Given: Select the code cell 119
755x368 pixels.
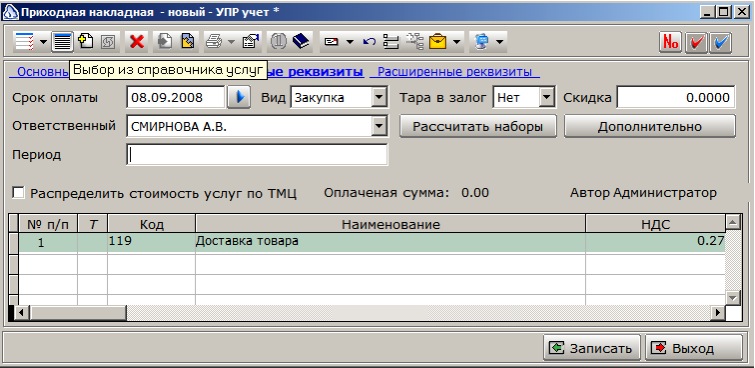Looking at the screenshot, I should point(152,242).
